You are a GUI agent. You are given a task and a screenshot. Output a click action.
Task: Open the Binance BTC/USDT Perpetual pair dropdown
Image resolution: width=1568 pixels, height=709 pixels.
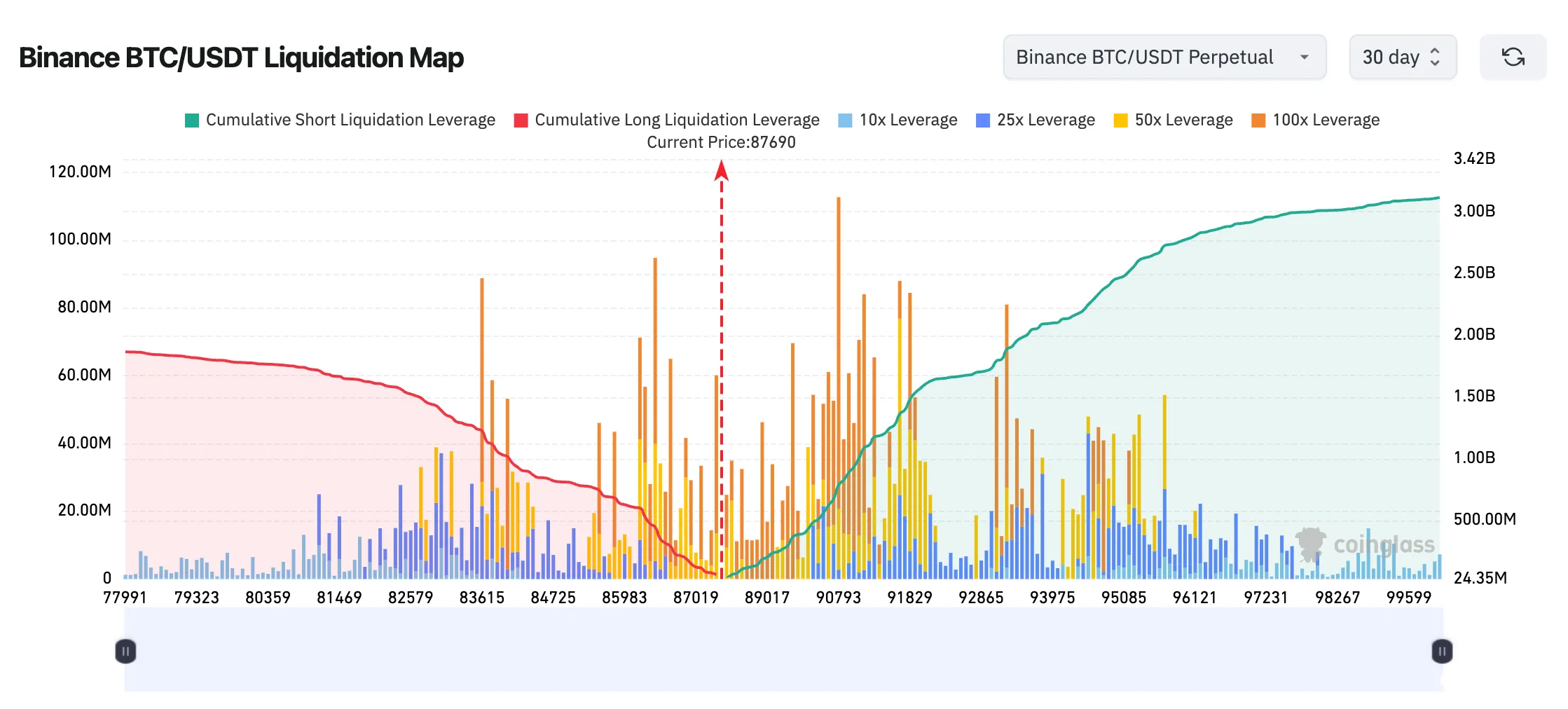pos(1164,57)
